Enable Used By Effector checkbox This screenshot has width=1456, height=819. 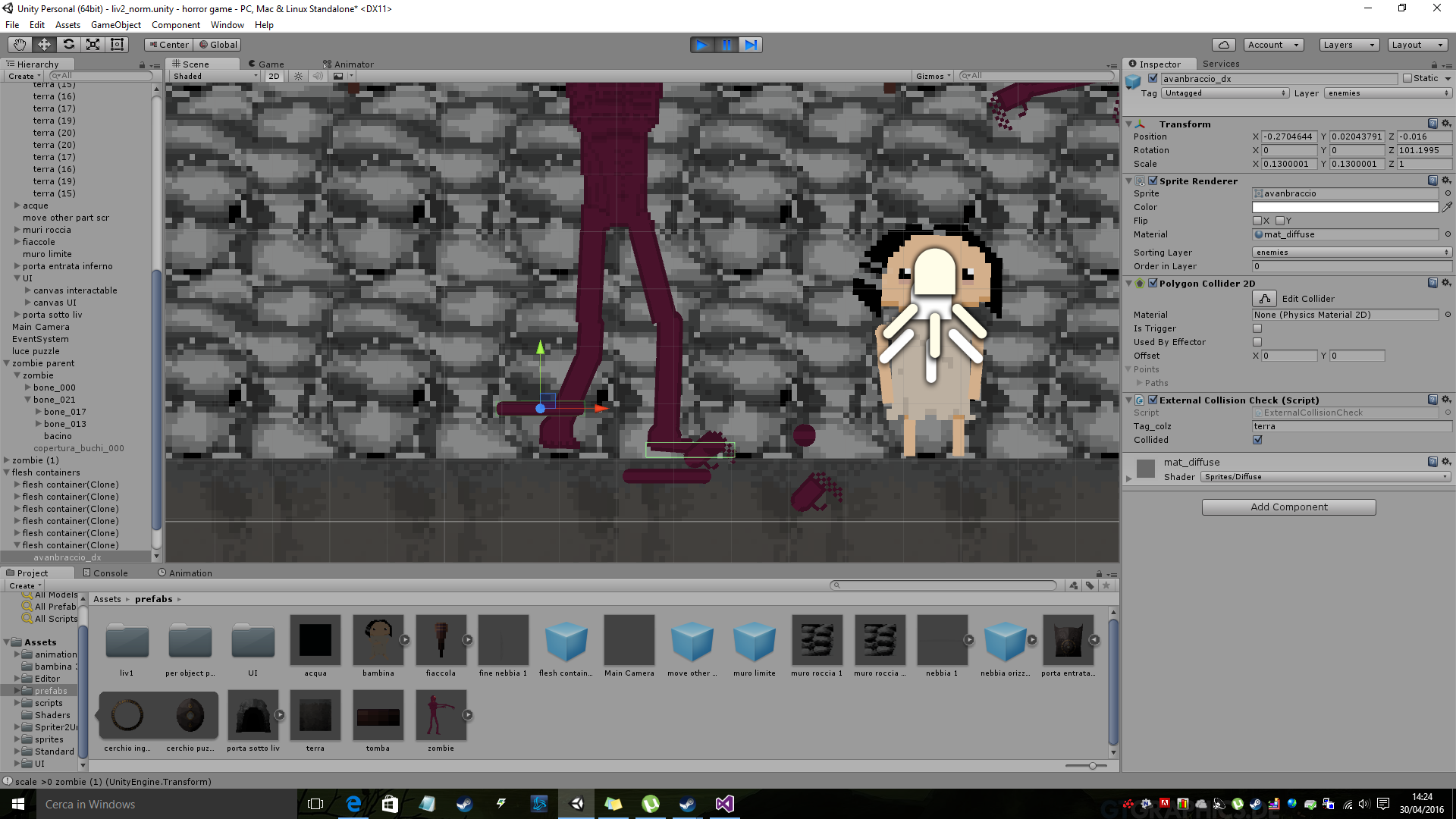(1257, 342)
